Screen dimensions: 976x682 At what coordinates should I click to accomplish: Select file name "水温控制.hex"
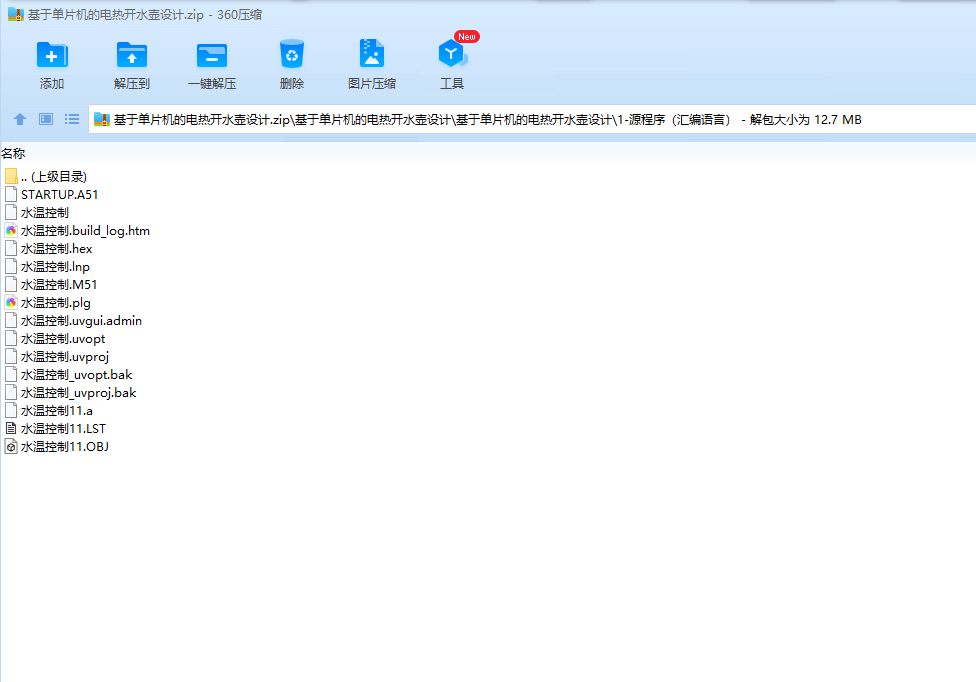[x=56, y=248]
